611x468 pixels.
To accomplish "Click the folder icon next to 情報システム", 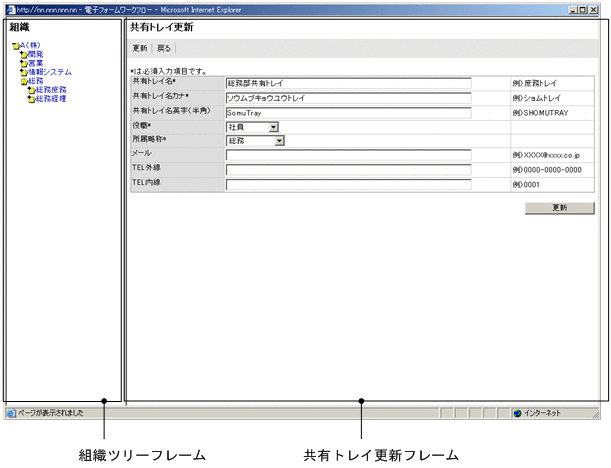I will 24,72.
